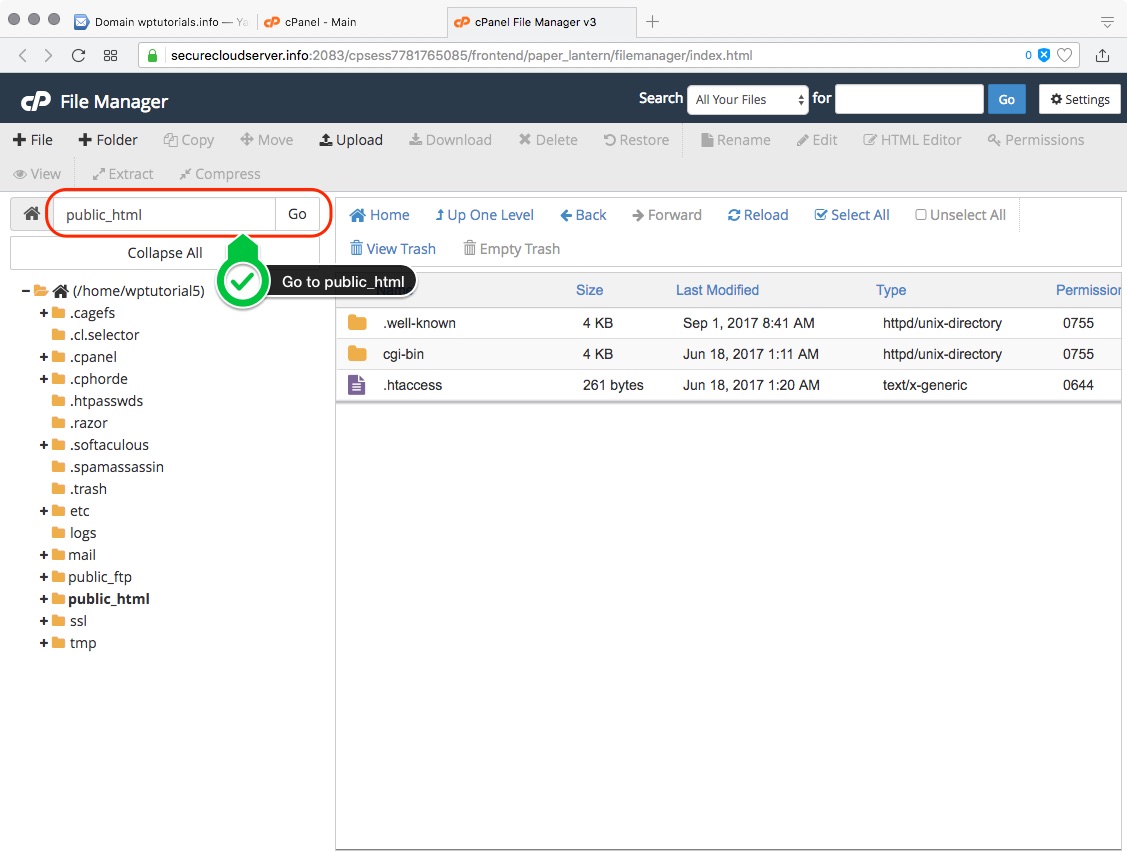Image resolution: width=1127 pixels, height=851 pixels.
Task: Click the Home navigation link
Action: click(380, 215)
